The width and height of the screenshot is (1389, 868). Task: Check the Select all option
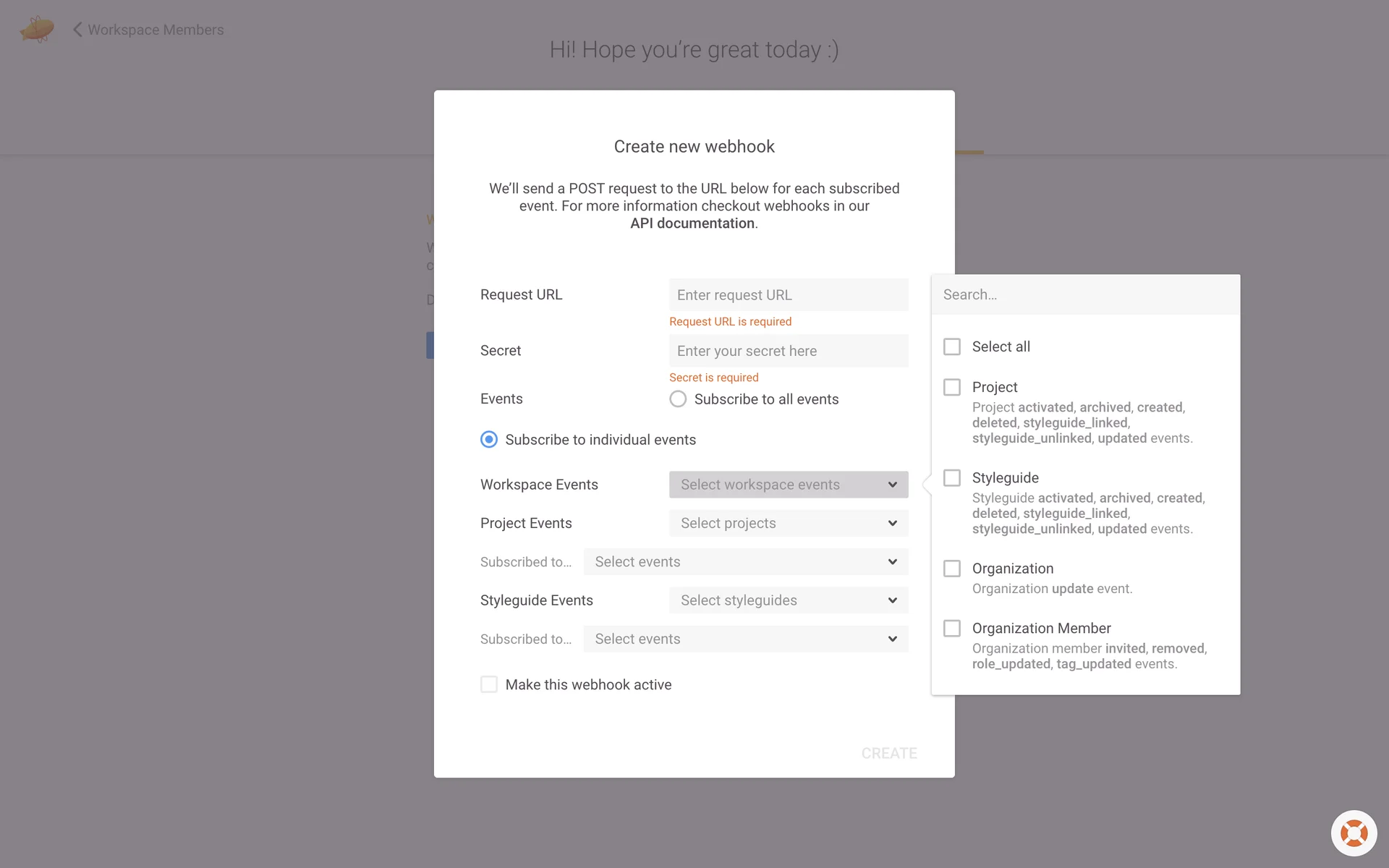point(952,346)
